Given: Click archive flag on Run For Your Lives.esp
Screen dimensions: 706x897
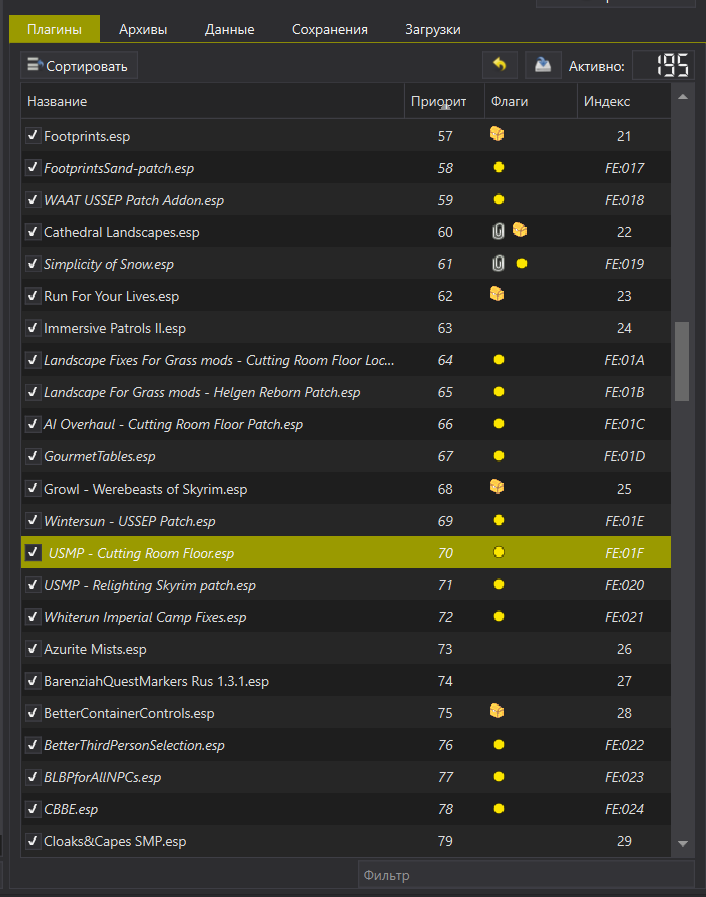Looking at the screenshot, I should pos(497,294).
